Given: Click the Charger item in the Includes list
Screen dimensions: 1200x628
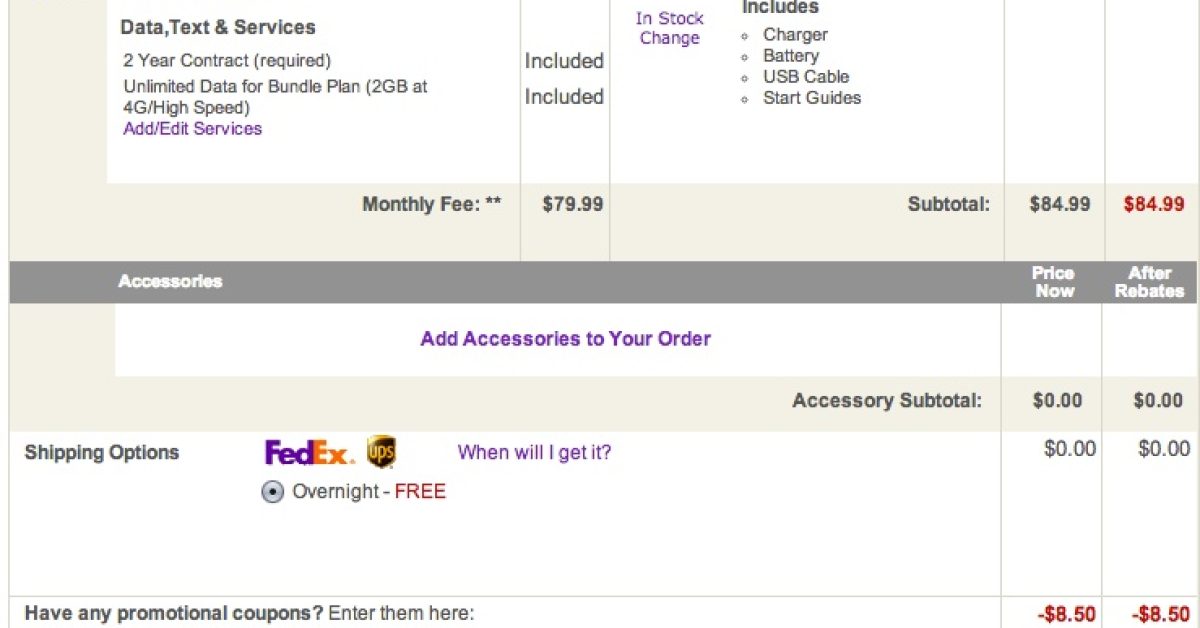Looking at the screenshot, I should coord(795,35).
